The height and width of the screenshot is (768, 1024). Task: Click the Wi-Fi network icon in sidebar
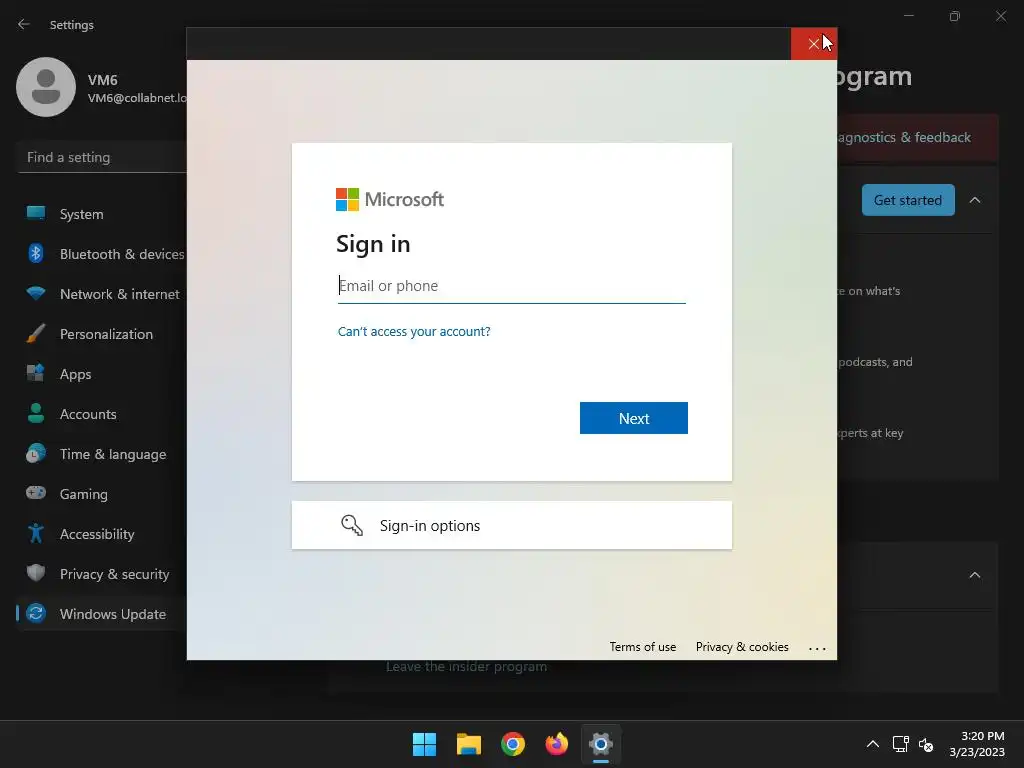(36, 293)
